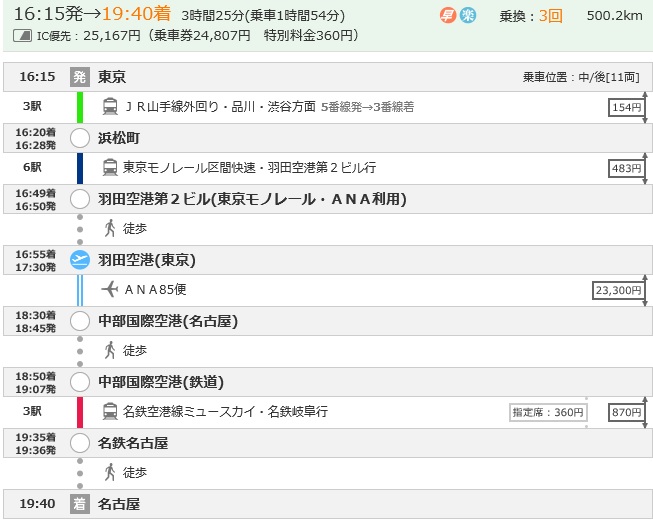Click the JR山手線外回り・品川・渋谷方面 line text
Viewport: 653px width, 527px height.
click(220, 107)
